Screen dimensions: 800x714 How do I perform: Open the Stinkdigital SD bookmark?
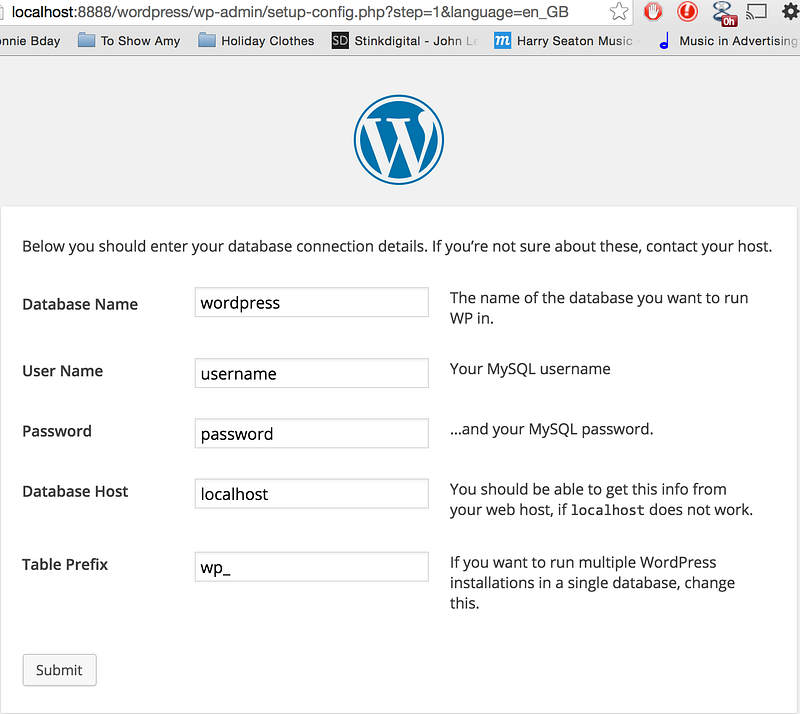click(x=405, y=41)
